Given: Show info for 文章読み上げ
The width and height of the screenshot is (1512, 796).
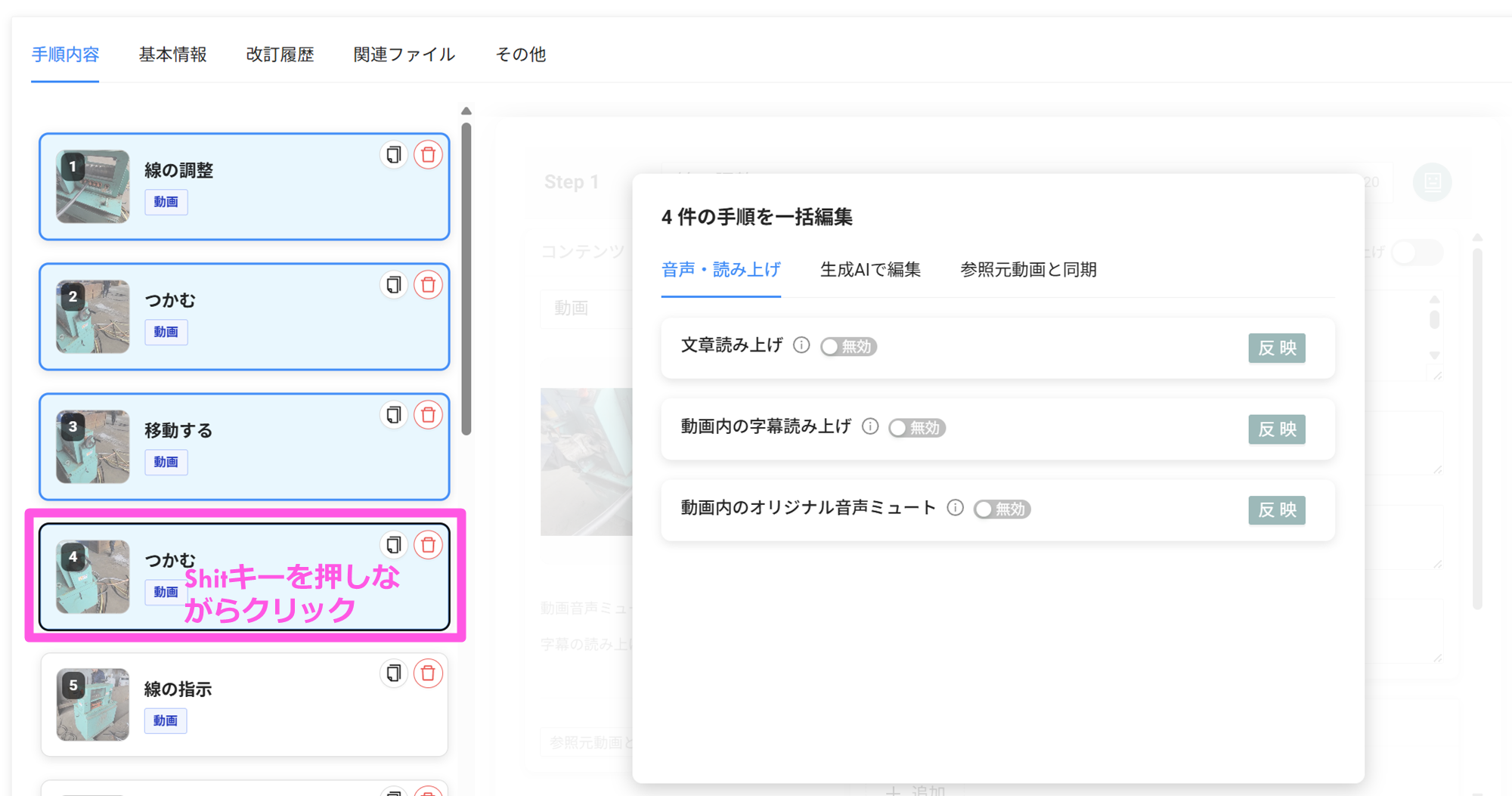Looking at the screenshot, I should (801, 345).
